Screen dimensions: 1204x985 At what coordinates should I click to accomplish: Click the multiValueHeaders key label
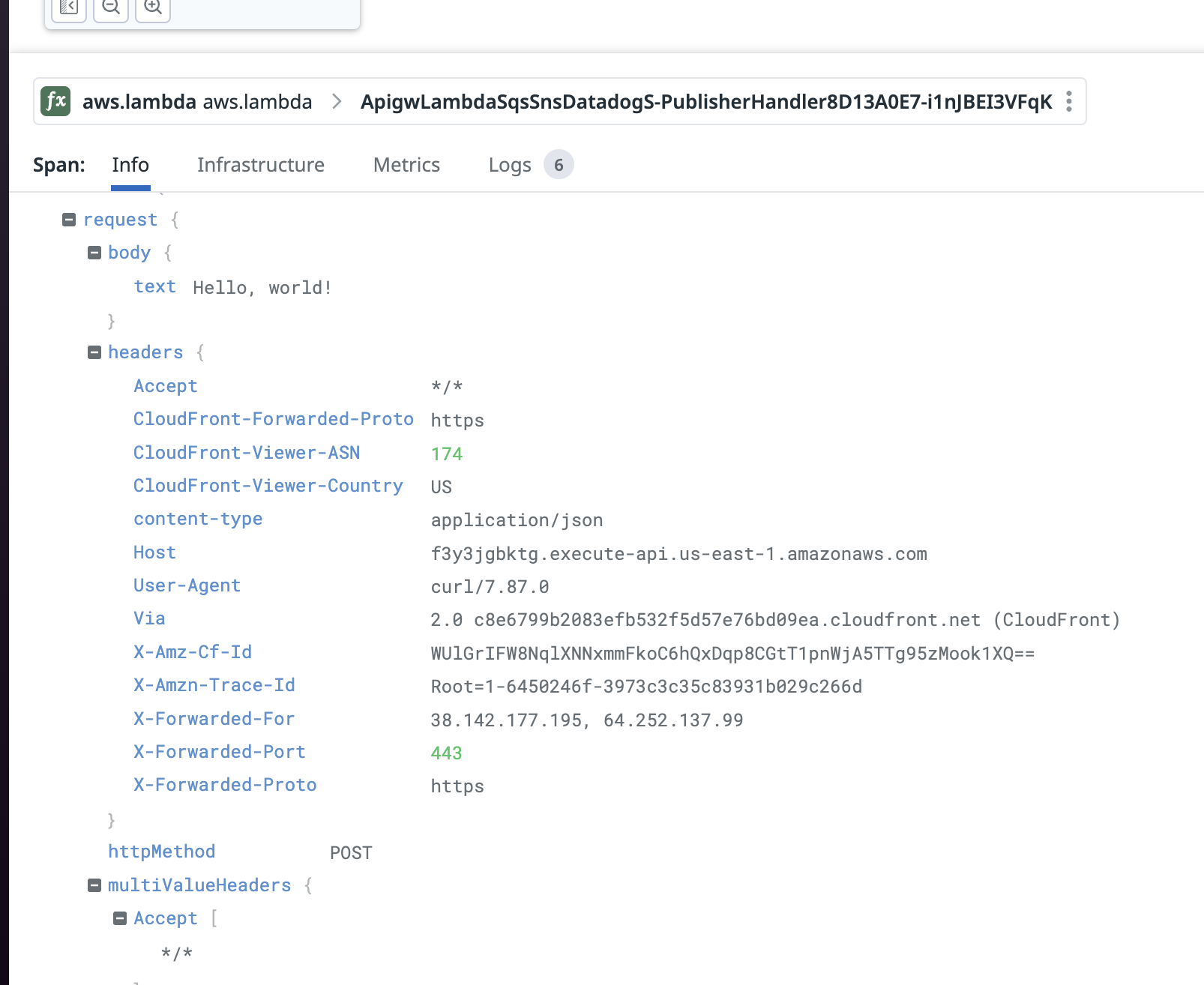(199, 885)
